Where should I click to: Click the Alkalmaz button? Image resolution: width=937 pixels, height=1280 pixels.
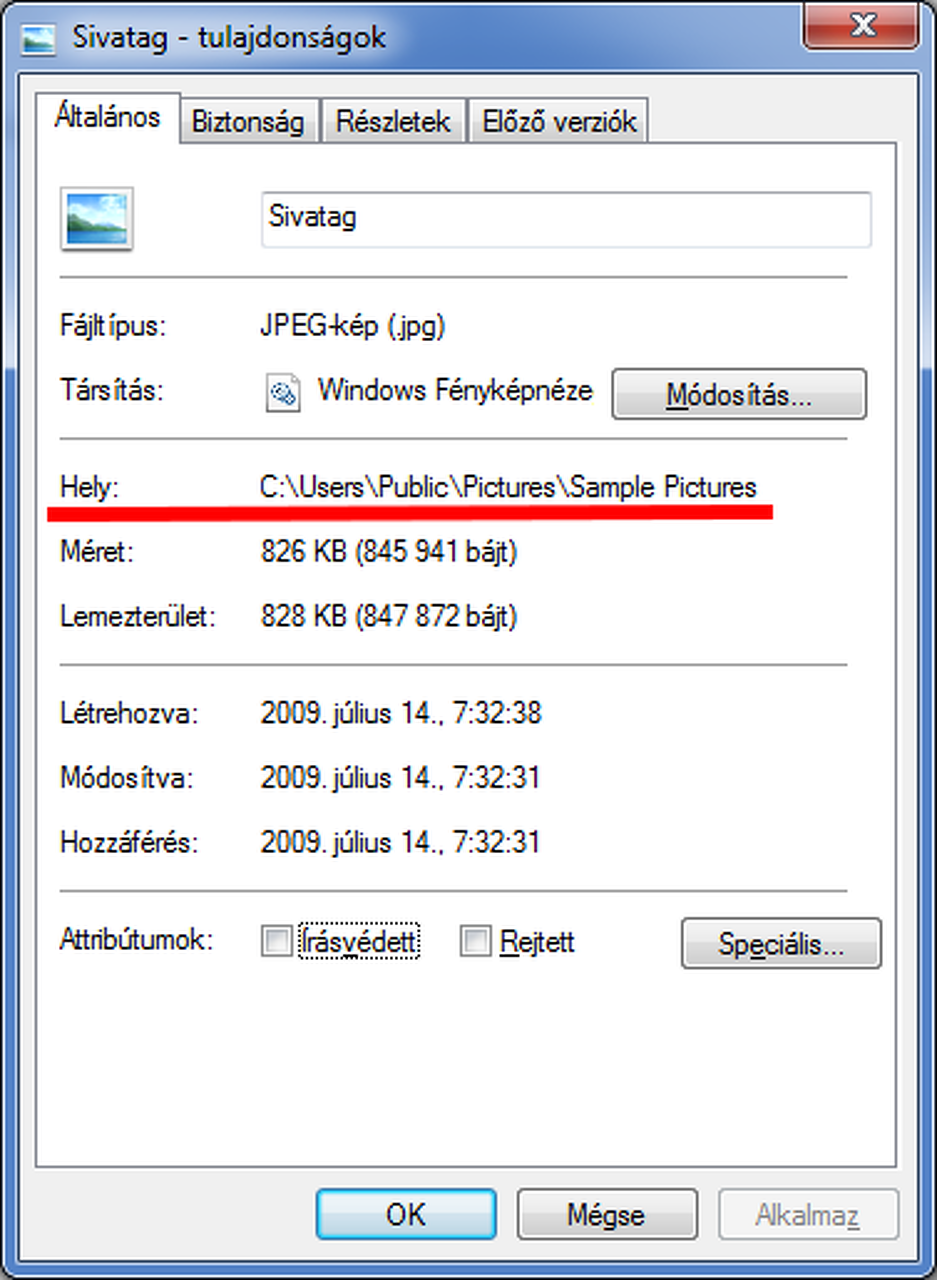tap(808, 1214)
